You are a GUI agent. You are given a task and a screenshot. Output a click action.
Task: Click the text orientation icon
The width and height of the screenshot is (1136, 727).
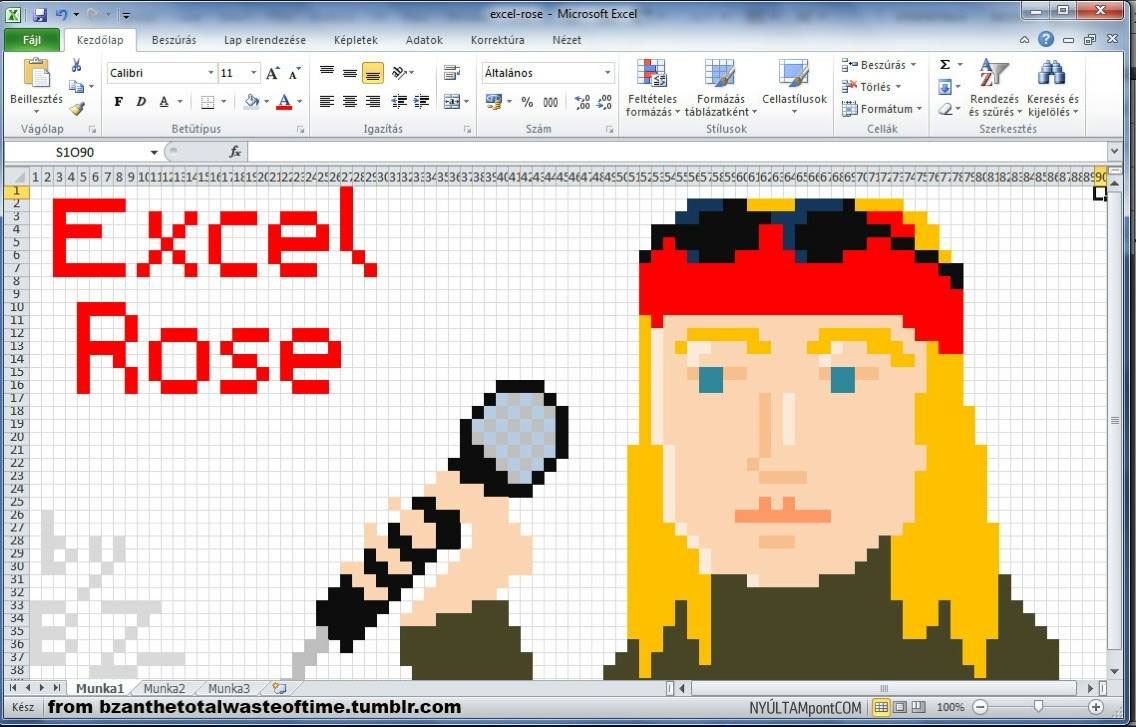pos(400,72)
